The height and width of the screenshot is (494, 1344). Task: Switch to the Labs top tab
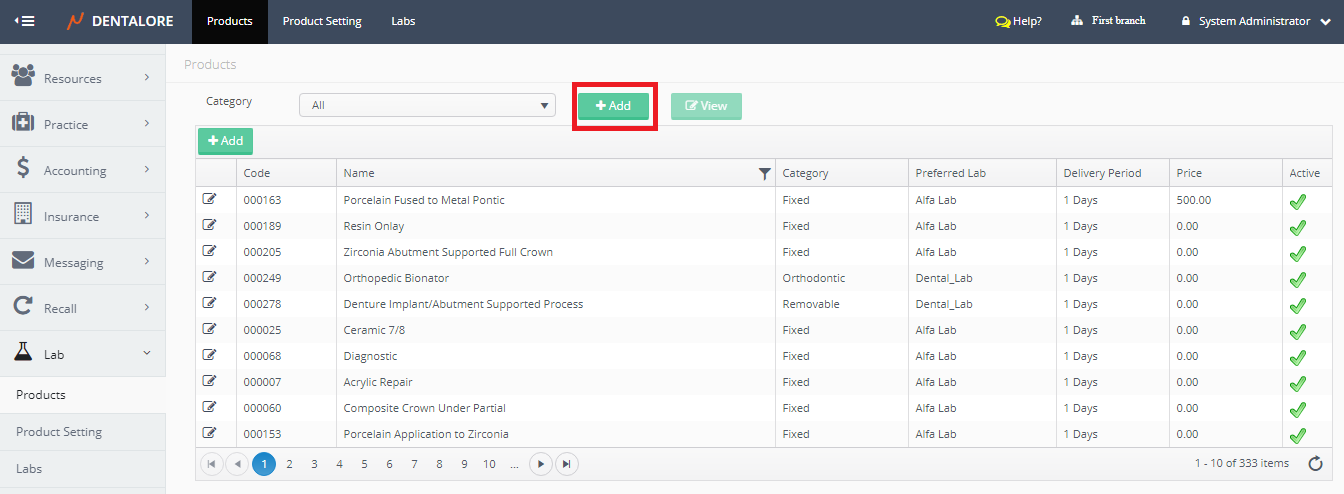[403, 21]
